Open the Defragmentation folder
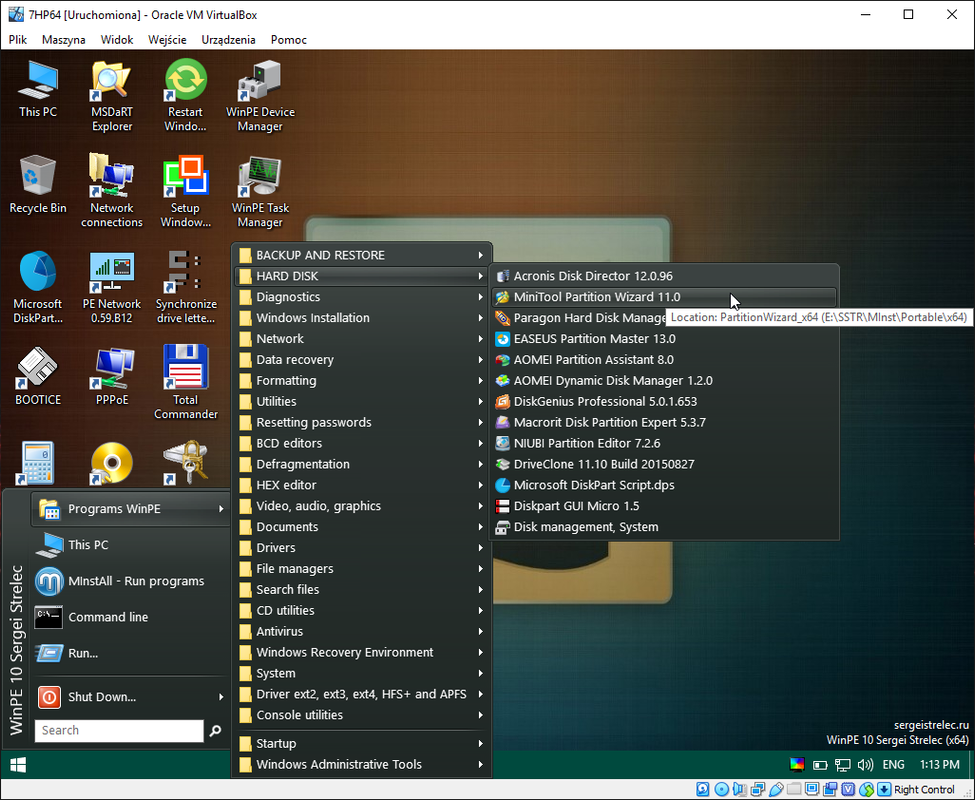 [x=361, y=464]
